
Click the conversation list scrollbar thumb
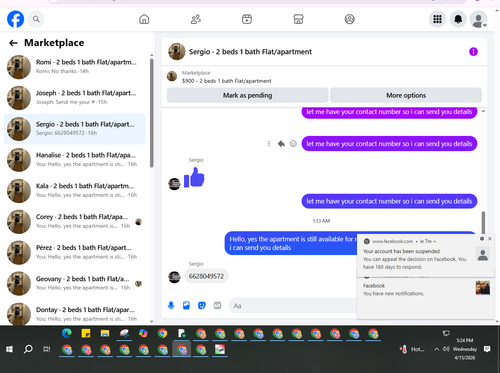tap(152, 113)
